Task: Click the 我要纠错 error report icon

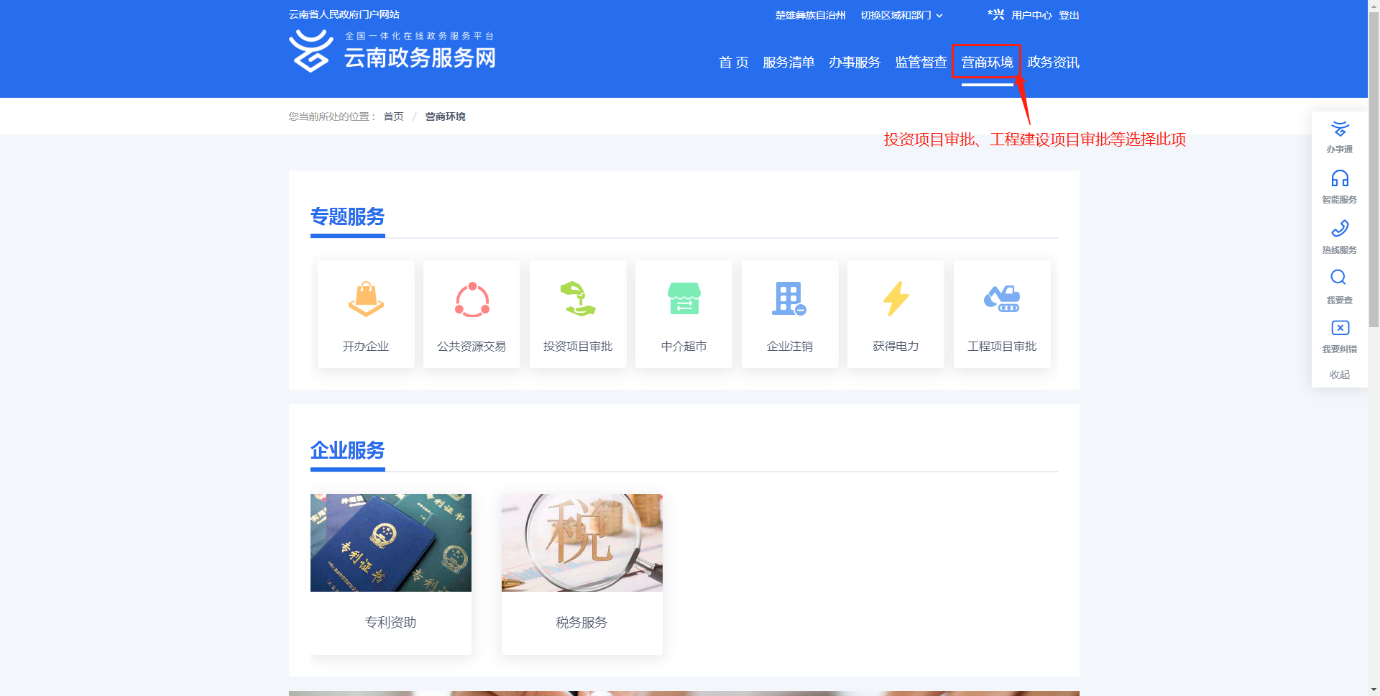Action: pos(1340,328)
